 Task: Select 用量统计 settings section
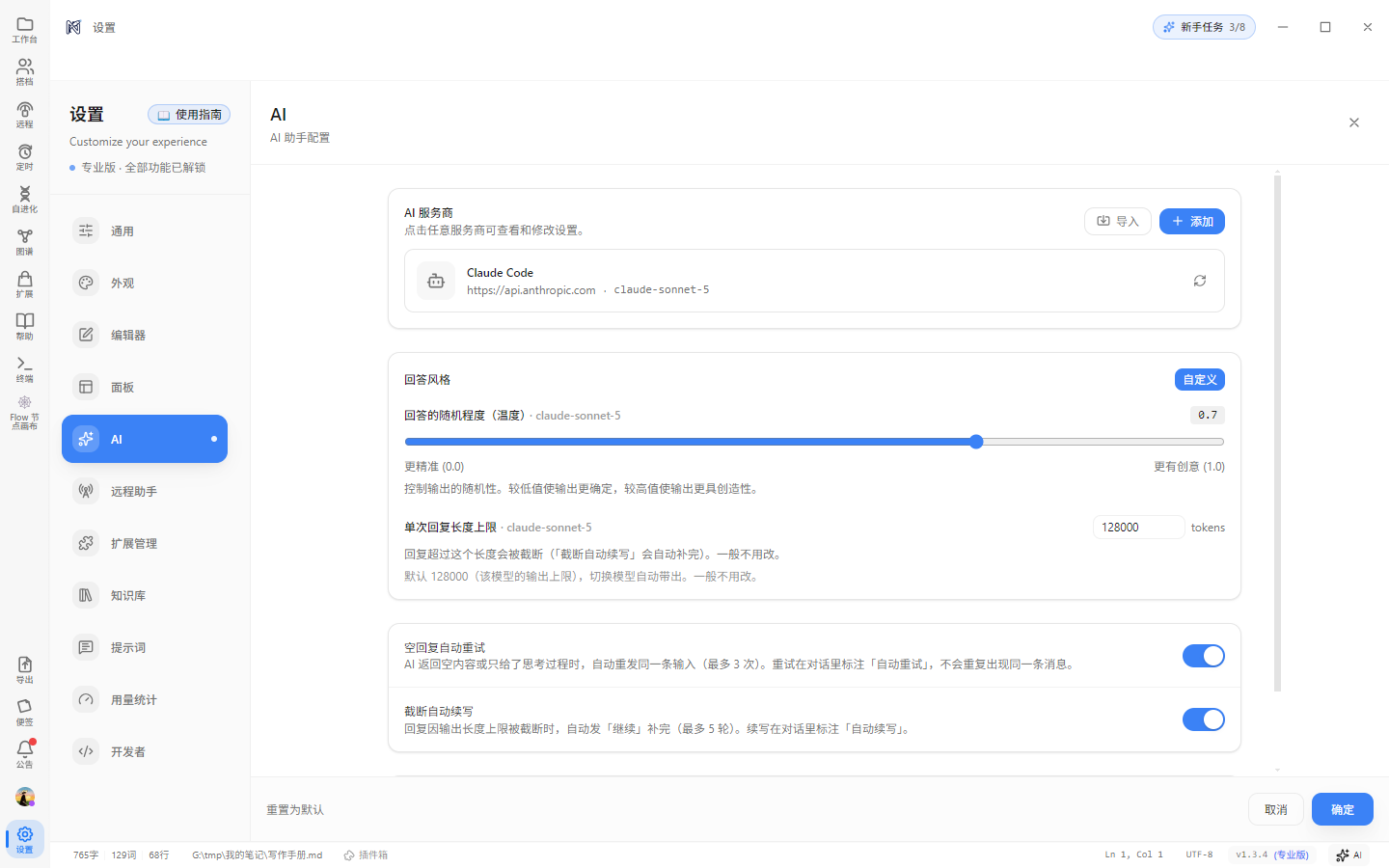coord(145,699)
